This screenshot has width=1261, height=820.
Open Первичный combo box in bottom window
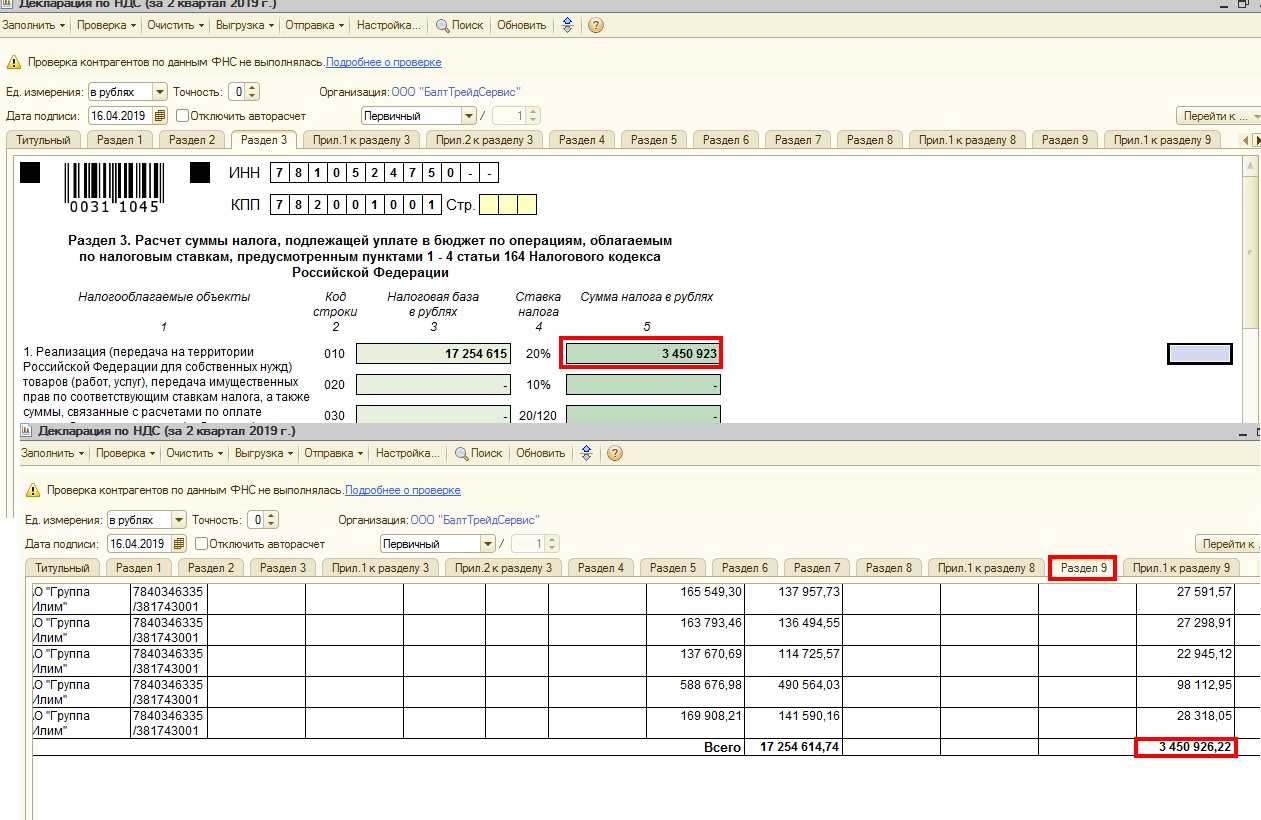tap(488, 544)
